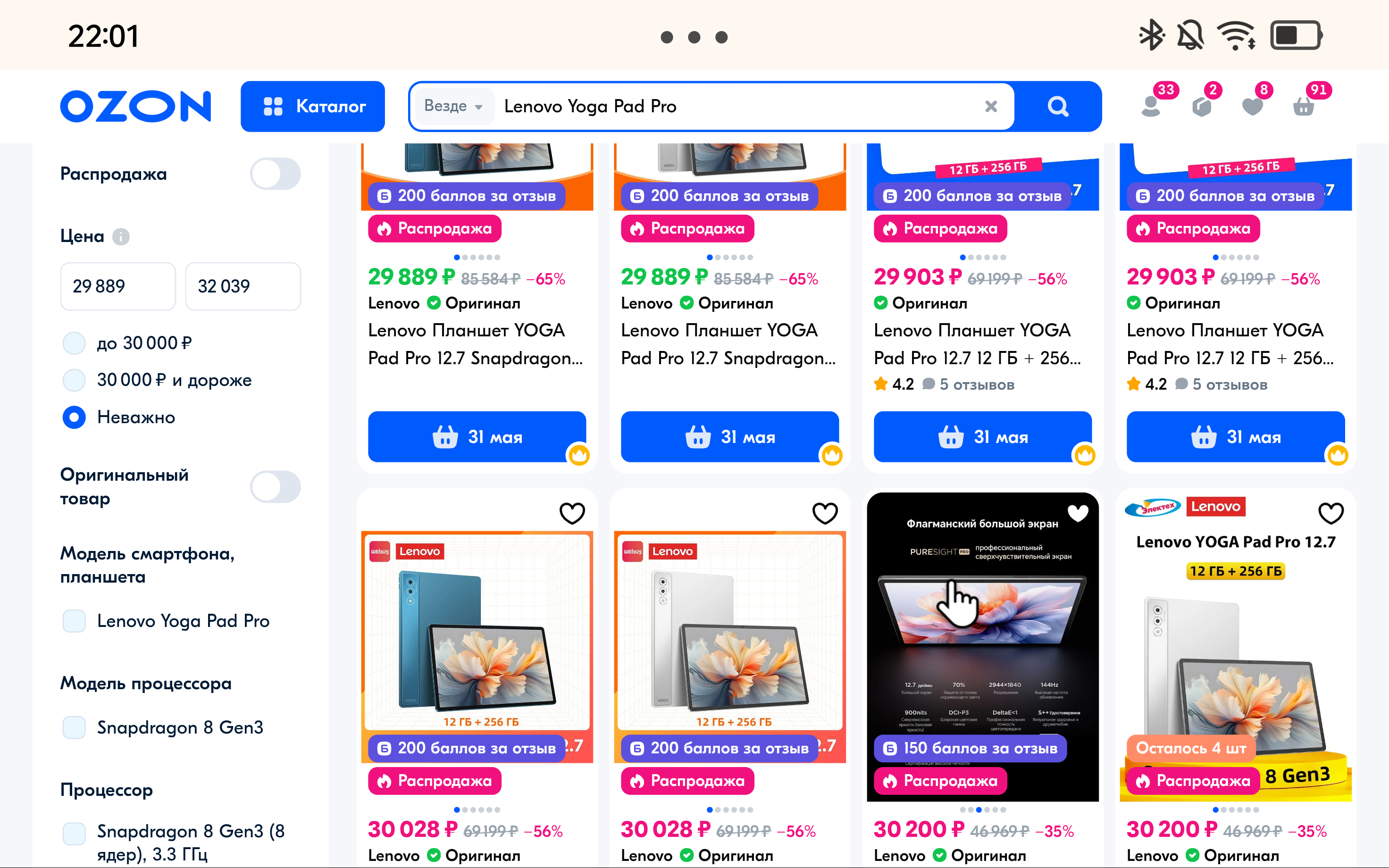This screenshot has width=1389, height=868.
Task: Go to OZON home logo
Action: click(136, 106)
